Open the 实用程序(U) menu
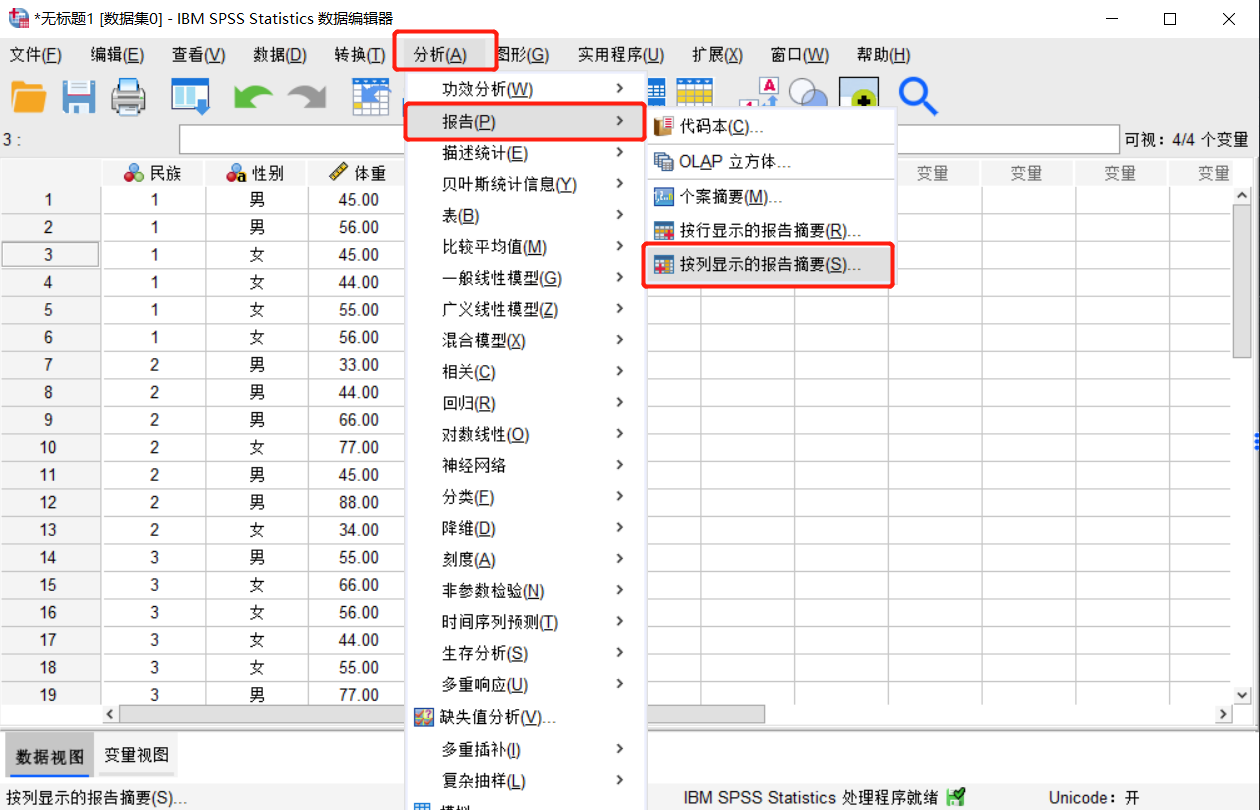The width and height of the screenshot is (1260, 810). (621, 55)
